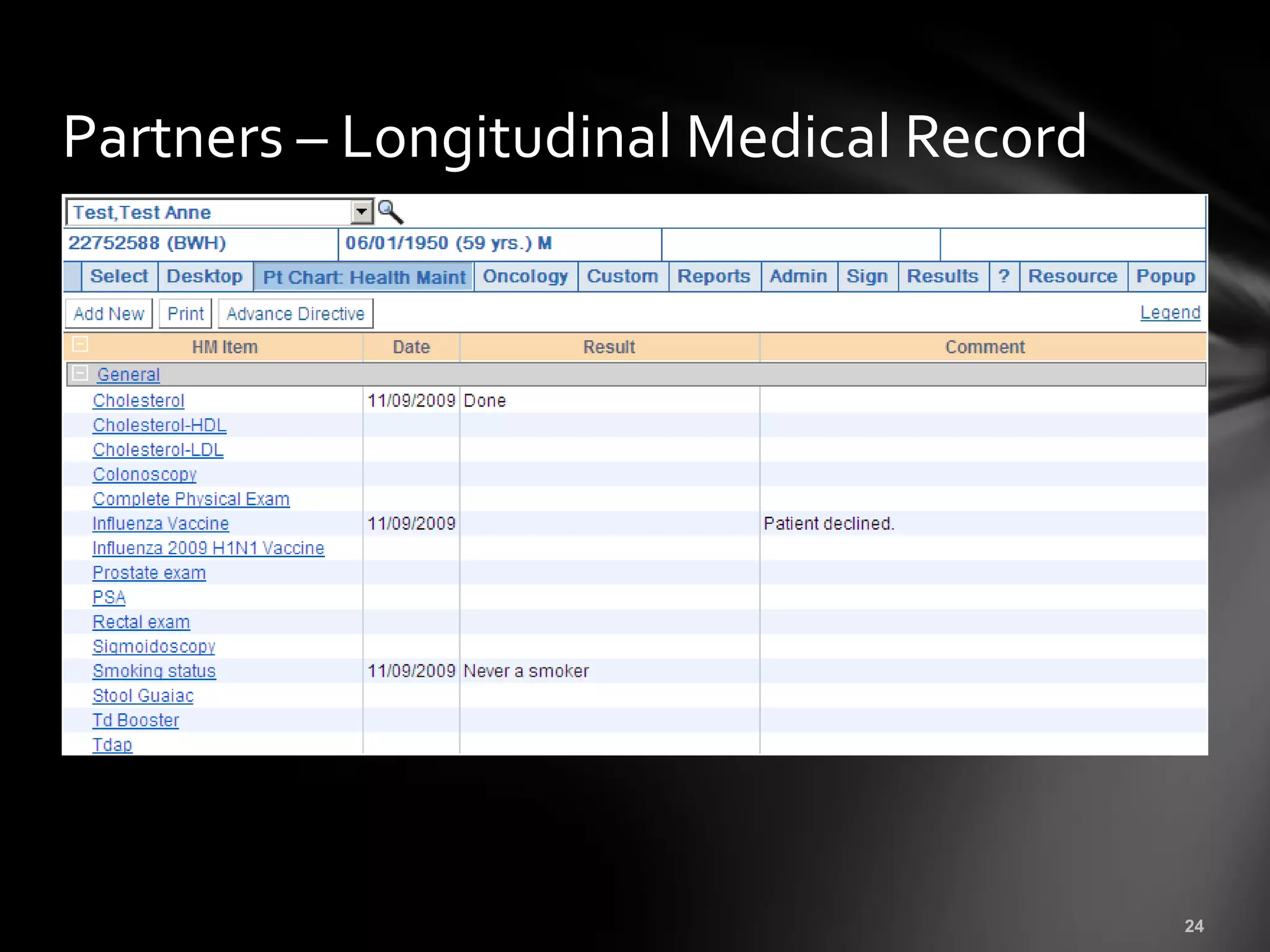Click the Sign tab
Image resolution: width=1270 pixels, height=952 pixels.
(x=867, y=276)
